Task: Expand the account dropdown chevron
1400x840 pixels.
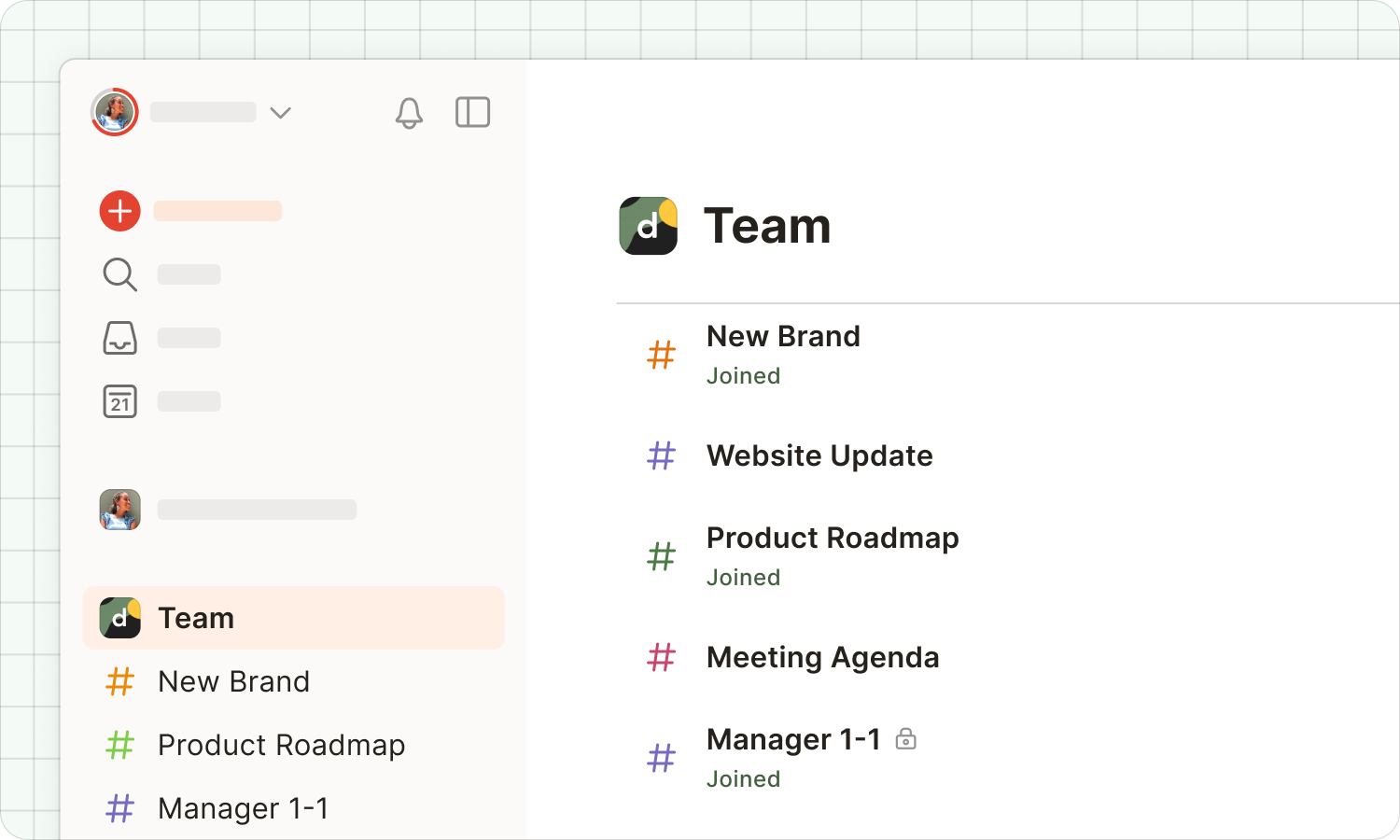Action: point(280,113)
